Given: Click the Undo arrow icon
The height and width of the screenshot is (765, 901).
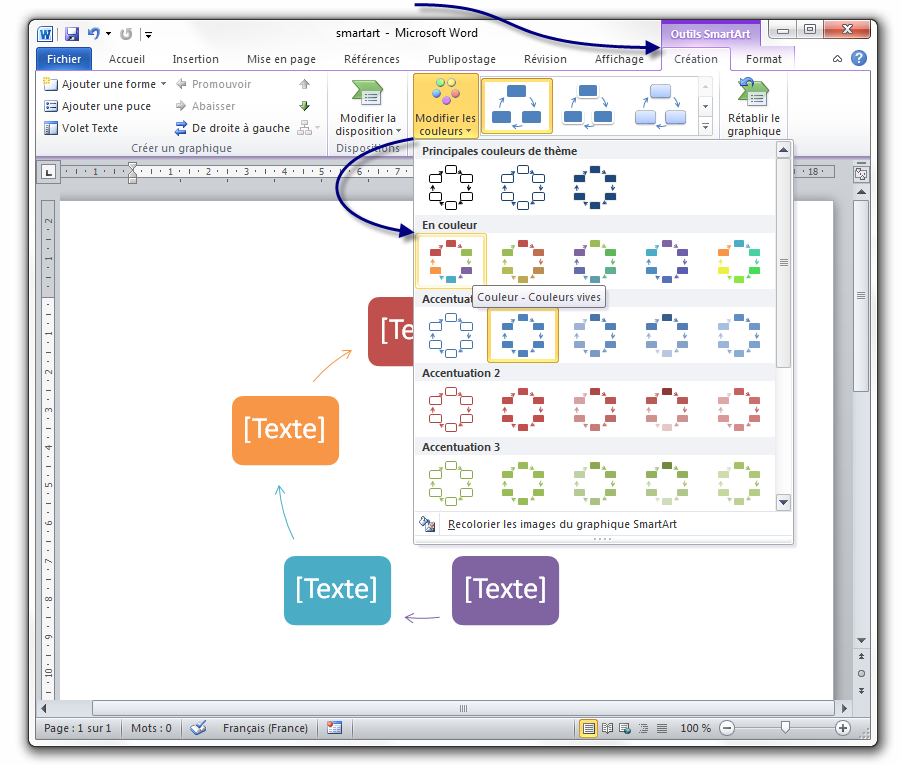Looking at the screenshot, I should (94, 34).
